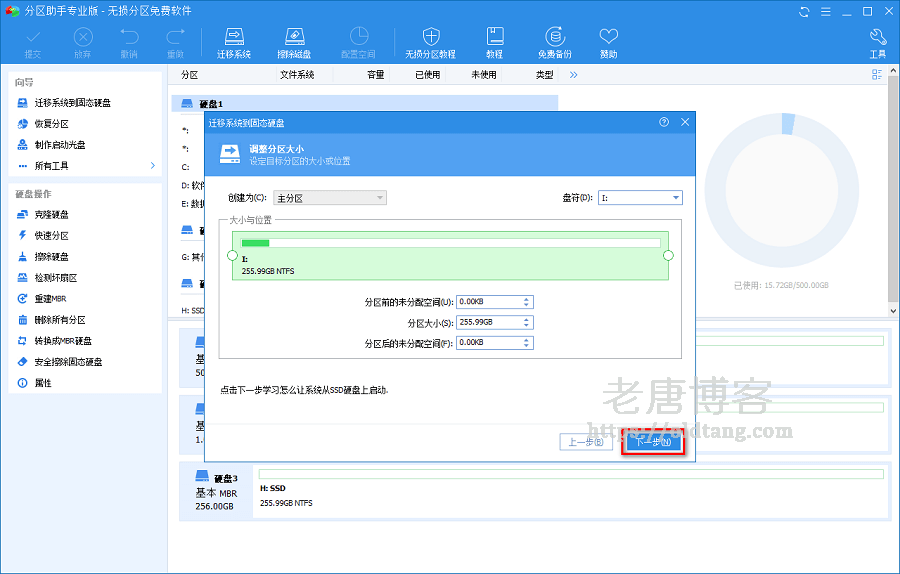The height and width of the screenshot is (574, 900).
Task: Click the right resize handle of partition I:
Action: pyautogui.click(x=669, y=256)
